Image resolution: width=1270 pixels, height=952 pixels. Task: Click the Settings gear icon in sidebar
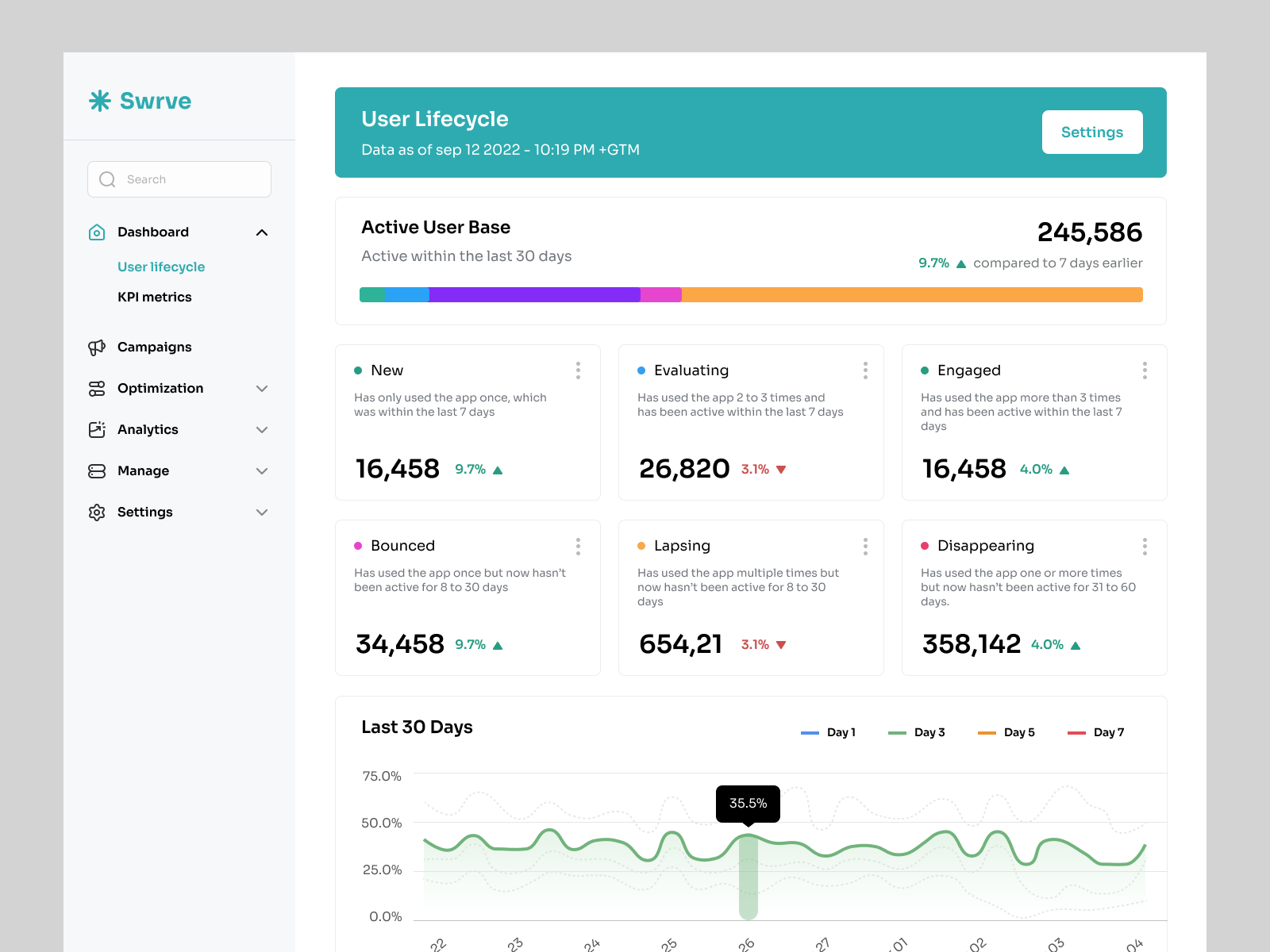coord(96,512)
